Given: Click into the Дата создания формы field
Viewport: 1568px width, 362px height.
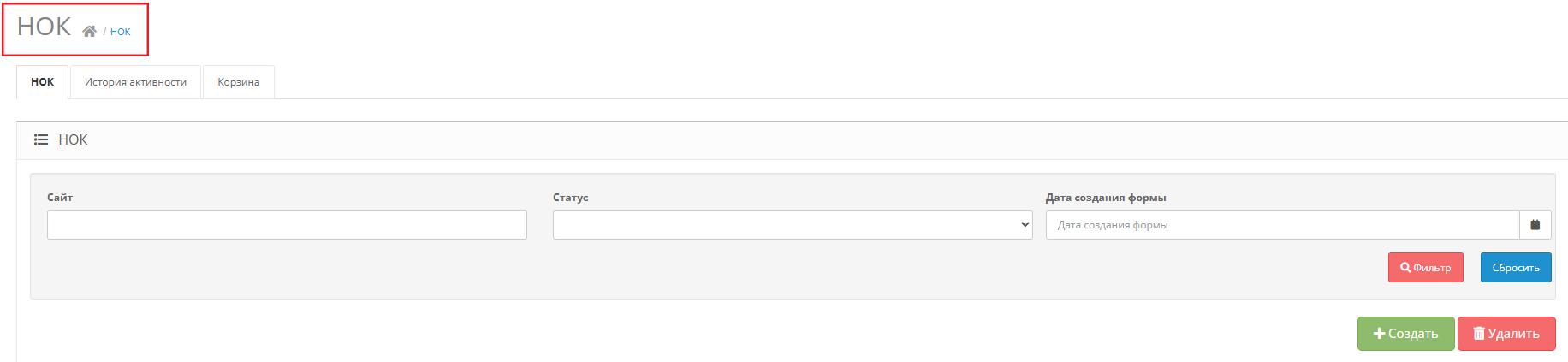Looking at the screenshot, I should (1281, 225).
